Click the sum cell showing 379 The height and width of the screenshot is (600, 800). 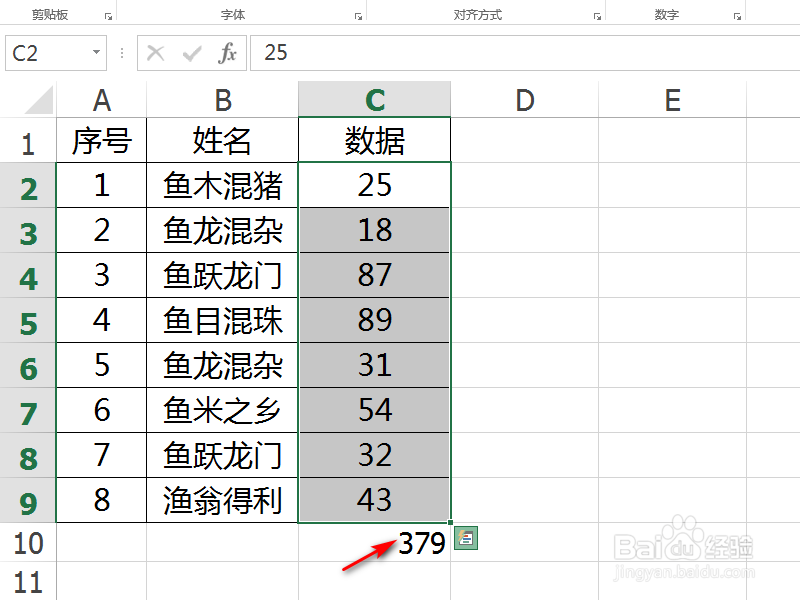point(374,542)
